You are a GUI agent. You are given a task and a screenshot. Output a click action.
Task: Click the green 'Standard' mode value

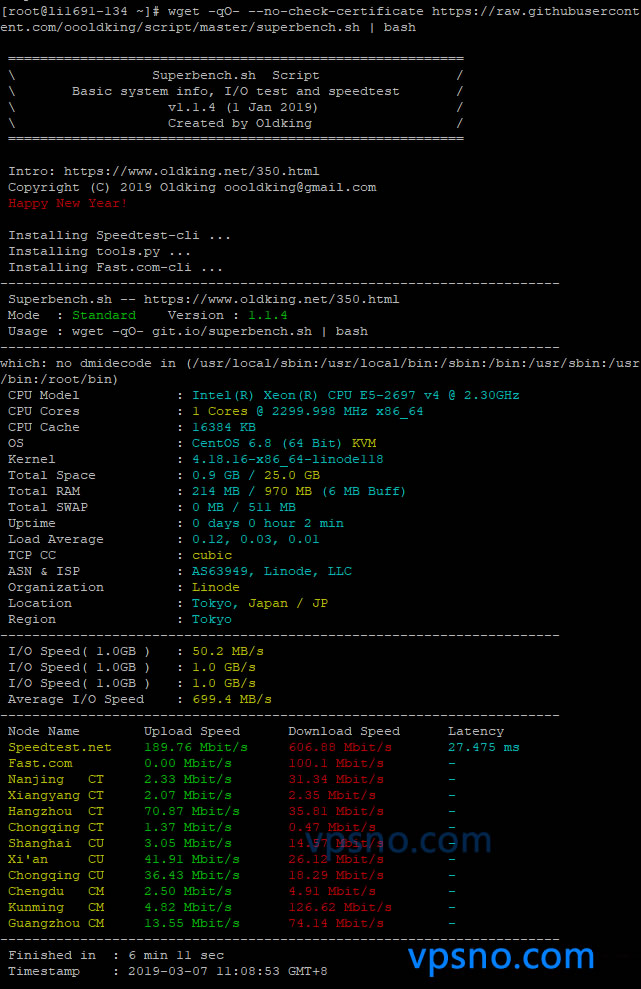pos(103,315)
